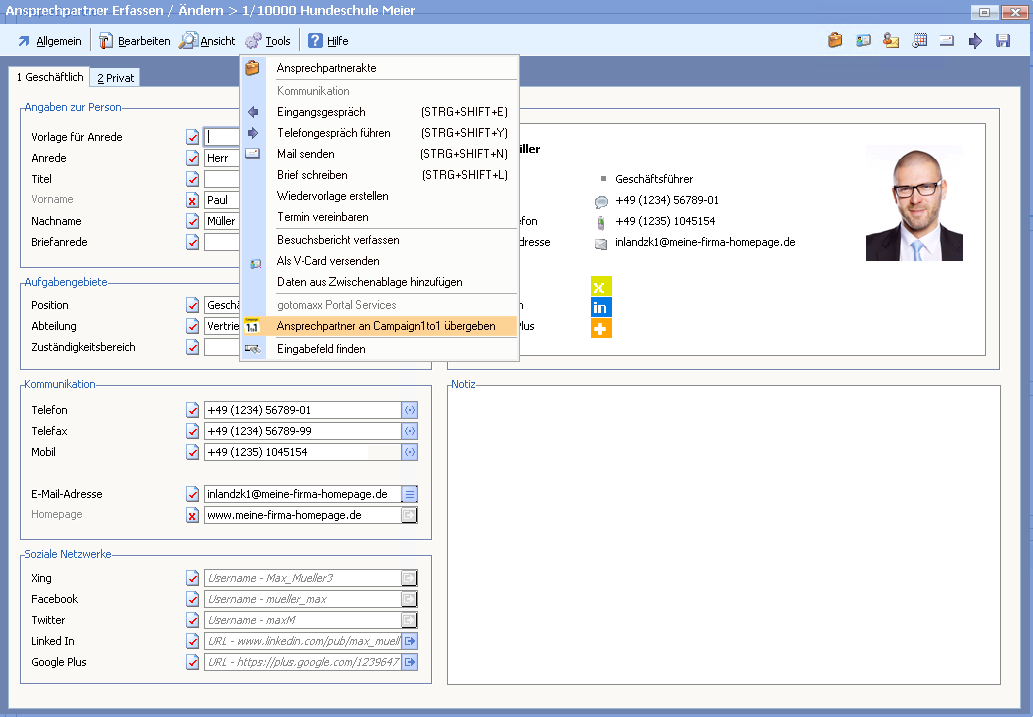Switch to the '2 Privat' tab
The height and width of the screenshot is (717, 1033).
115,78
